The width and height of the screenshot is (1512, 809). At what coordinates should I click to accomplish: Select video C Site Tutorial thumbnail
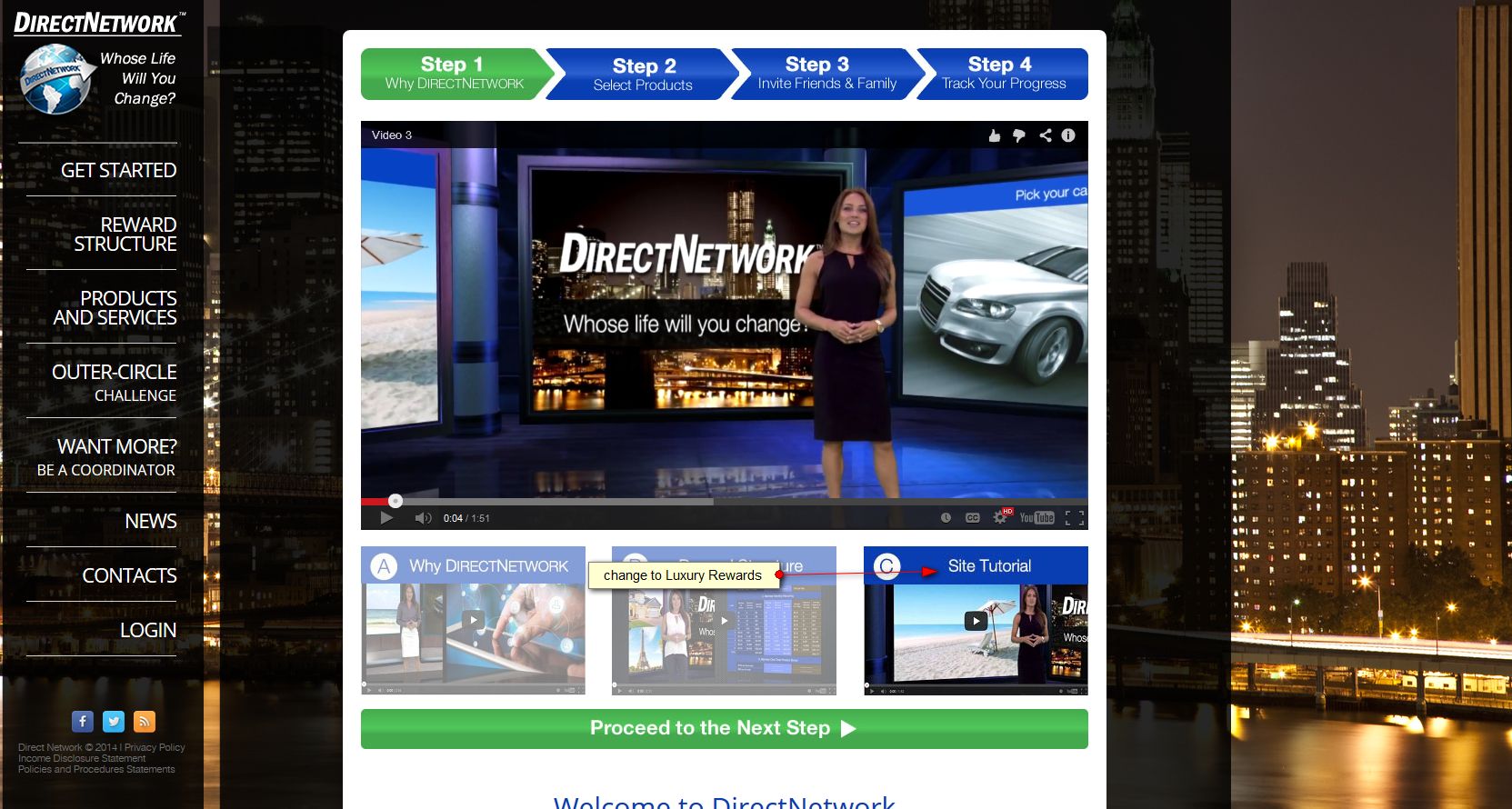976,621
